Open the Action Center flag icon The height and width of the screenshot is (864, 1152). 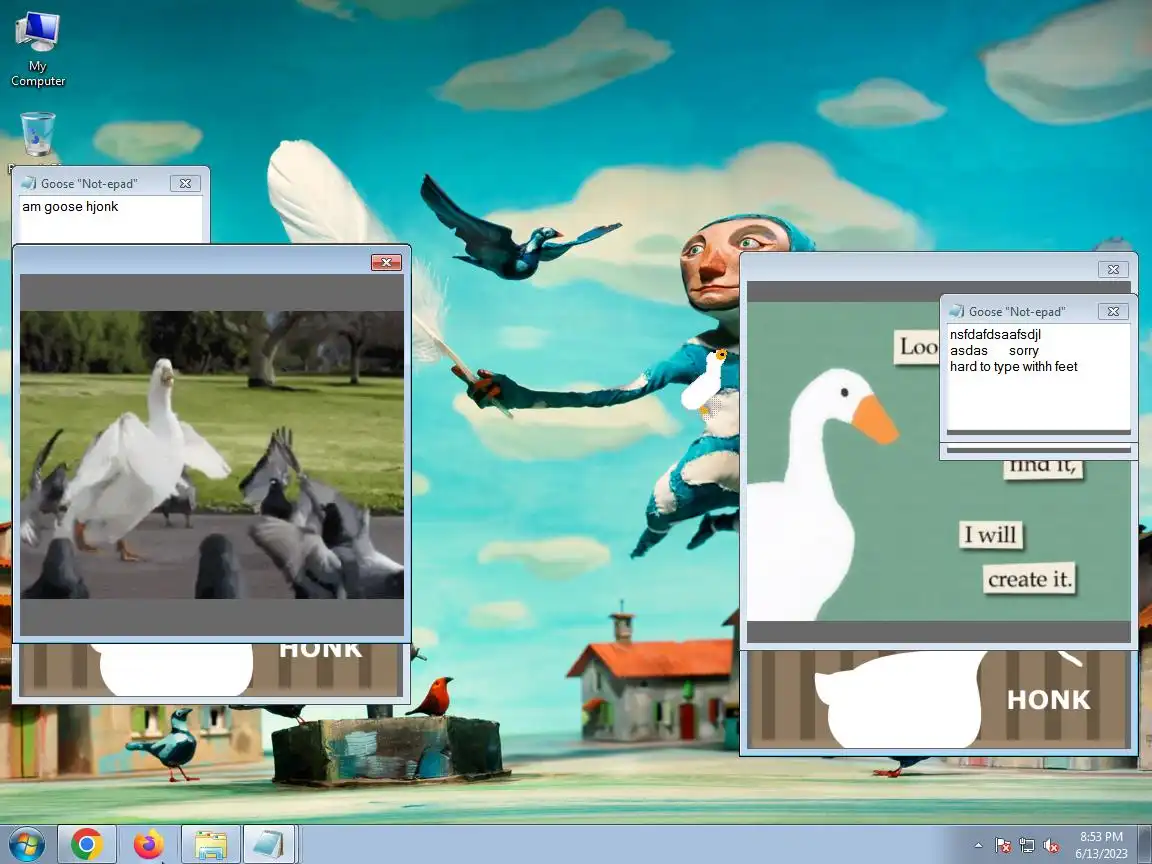pos(1003,846)
